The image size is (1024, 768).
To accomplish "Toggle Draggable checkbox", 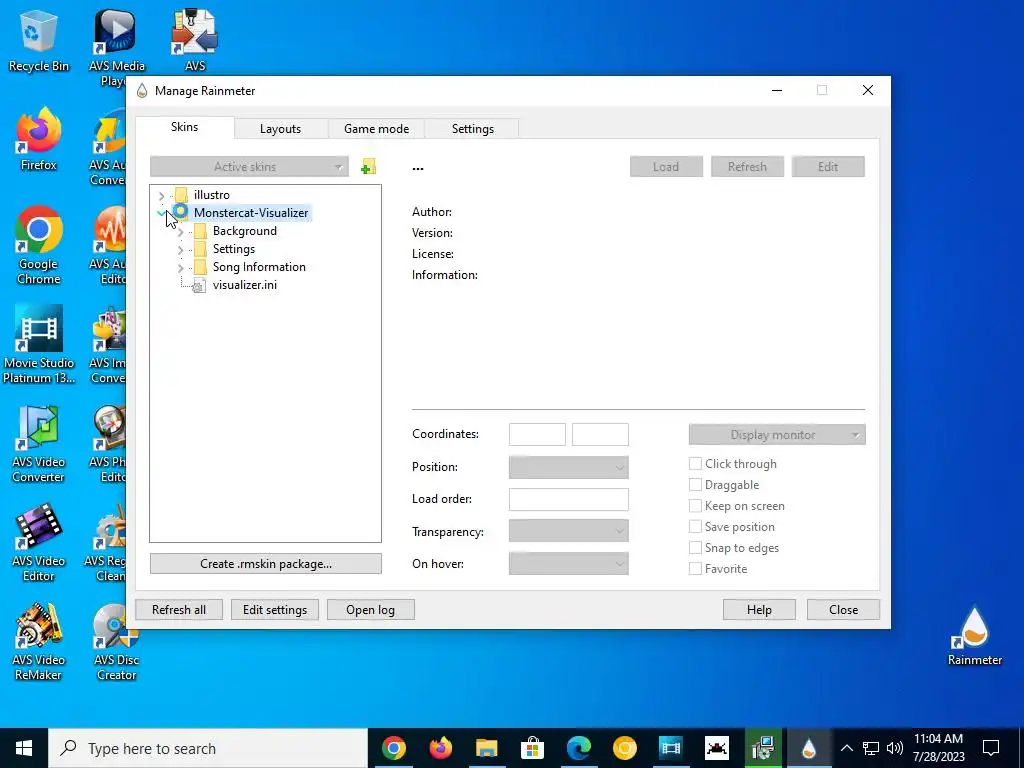I will (x=696, y=485).
